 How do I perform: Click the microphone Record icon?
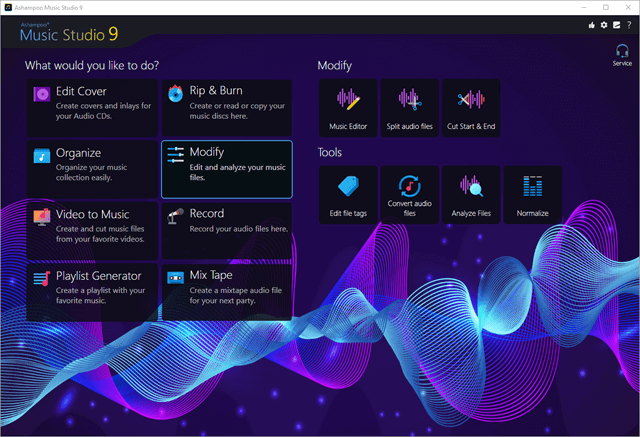click(x=176, y=216)
